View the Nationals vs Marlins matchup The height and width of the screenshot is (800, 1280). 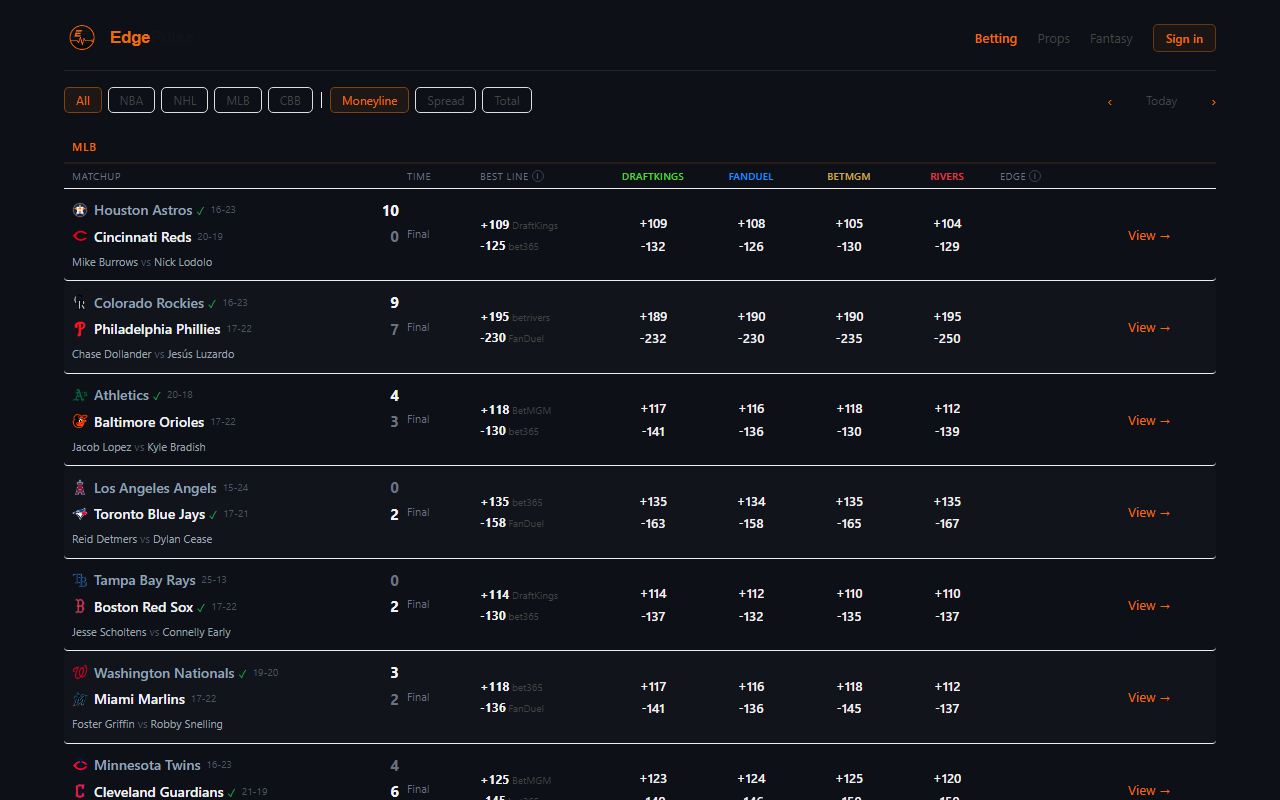(1149, 697)
